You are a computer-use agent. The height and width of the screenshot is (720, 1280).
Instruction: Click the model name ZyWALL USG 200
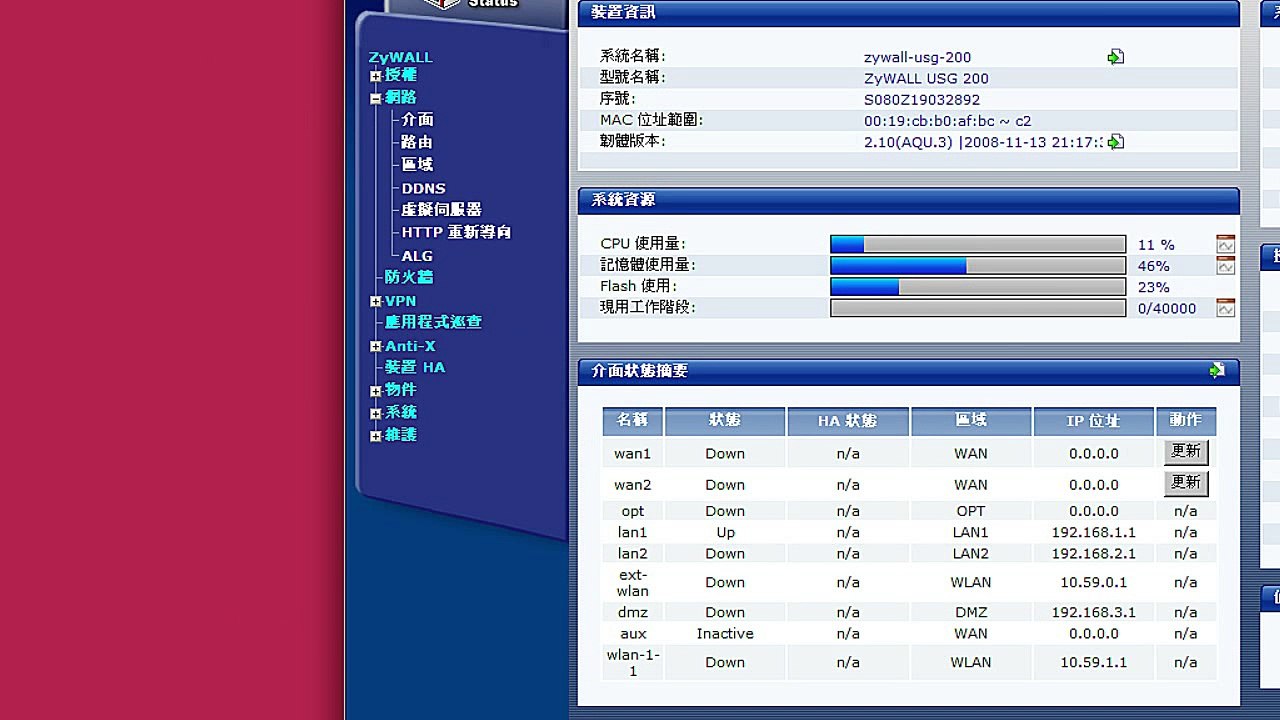coord(926,78)
